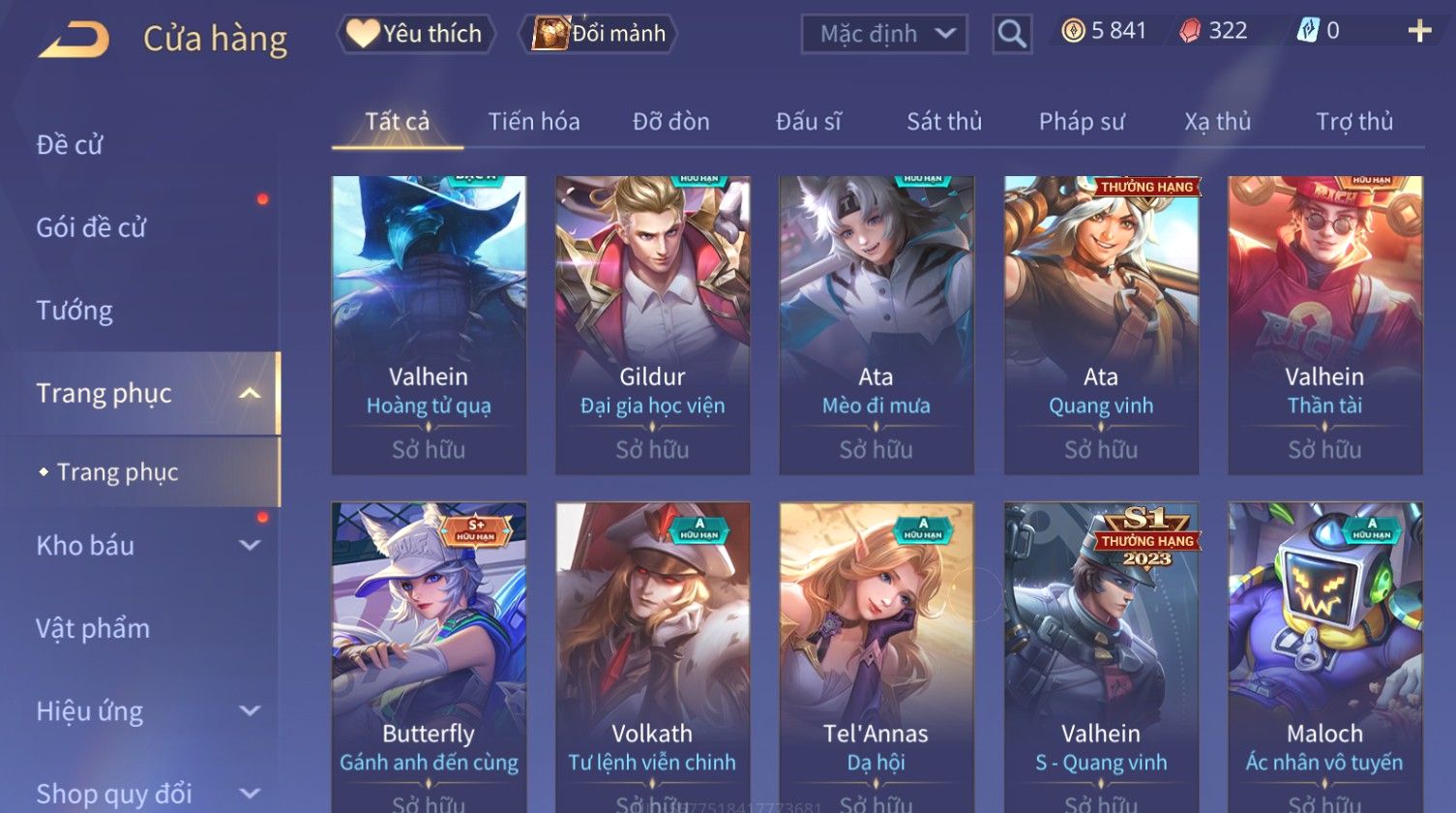The height and width of the screenshot is (813, 1456).
Task: Select Butterfly Gánh anh đến cùng skin
Action: [x=429, y=657]
